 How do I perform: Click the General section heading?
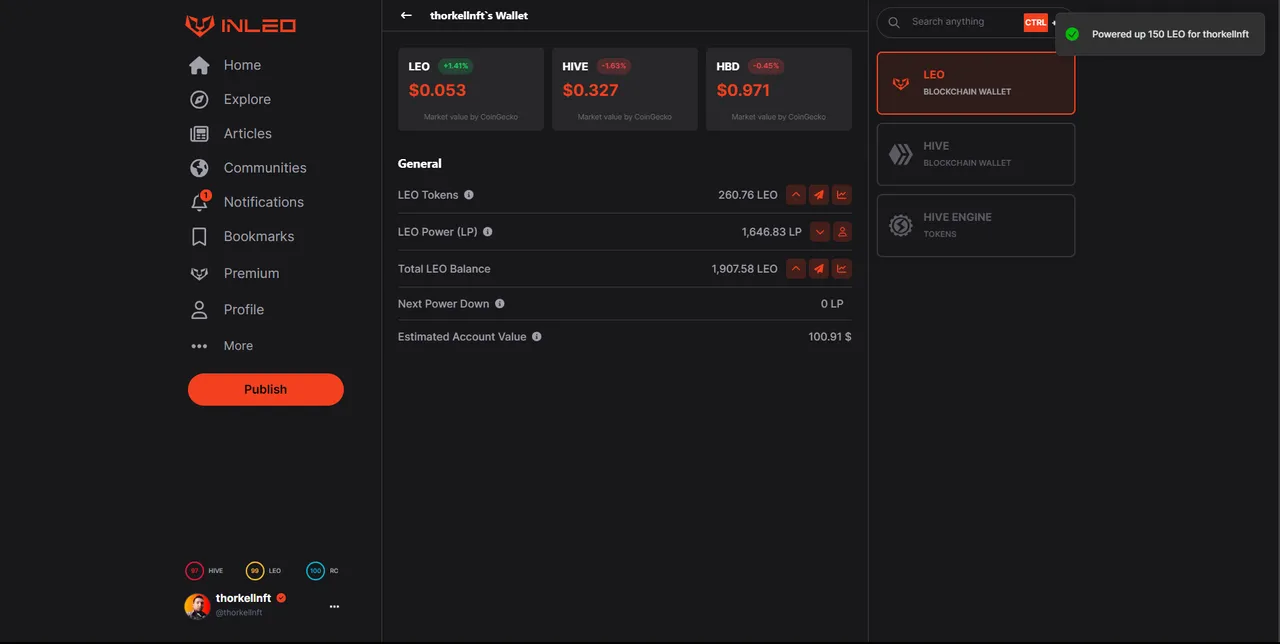coord(420,164)
